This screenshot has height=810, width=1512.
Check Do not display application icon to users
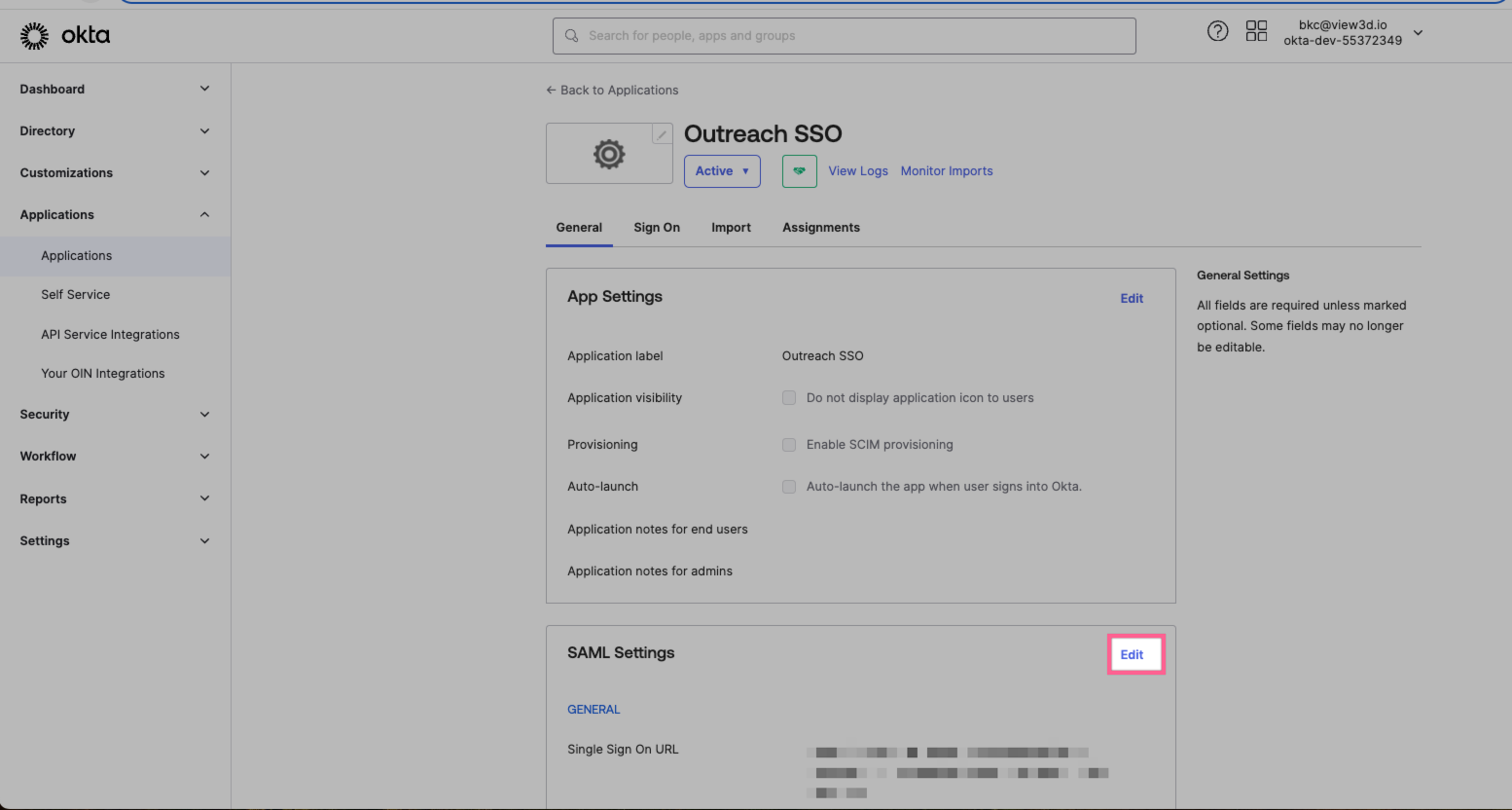[789, 398]
